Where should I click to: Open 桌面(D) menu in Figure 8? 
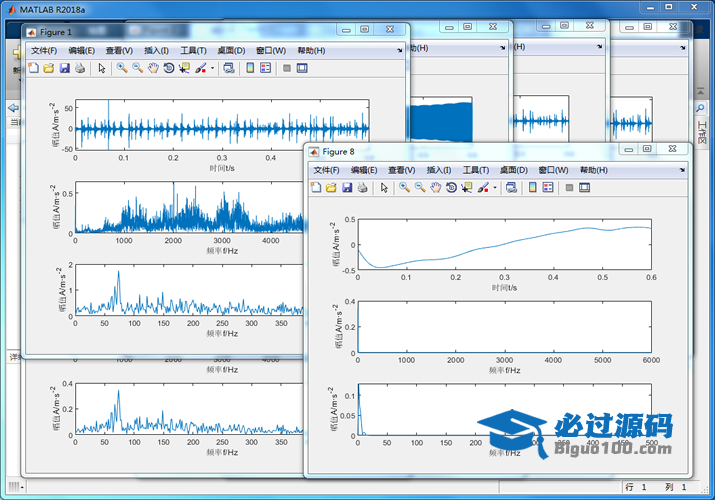click(x=514, y=170)
